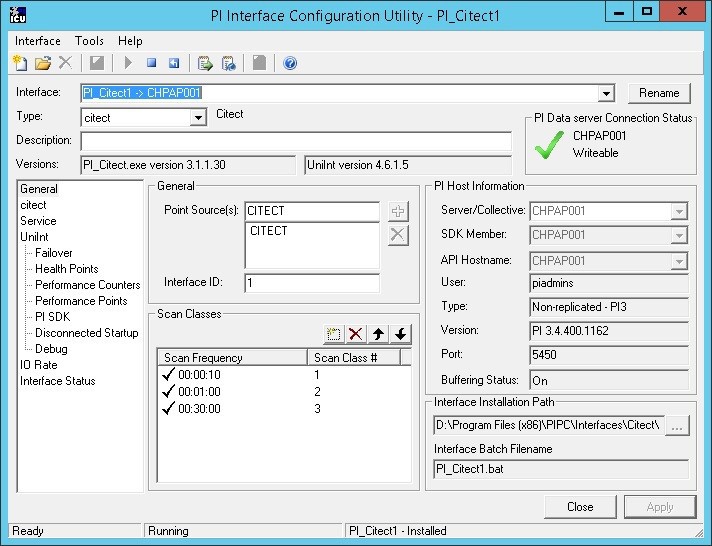Click the restart interface toolbar icon
The height and width of the screenshot is (546, 712).
[174, 63]
